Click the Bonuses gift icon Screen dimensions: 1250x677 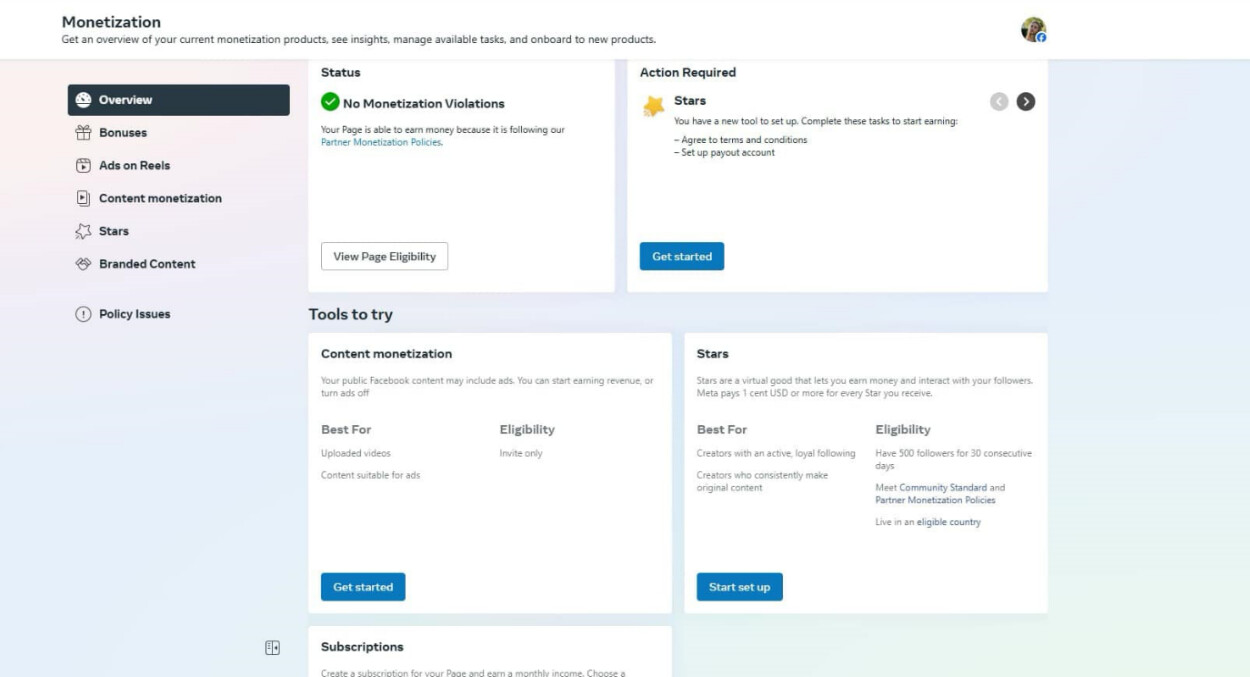[83, 133]
